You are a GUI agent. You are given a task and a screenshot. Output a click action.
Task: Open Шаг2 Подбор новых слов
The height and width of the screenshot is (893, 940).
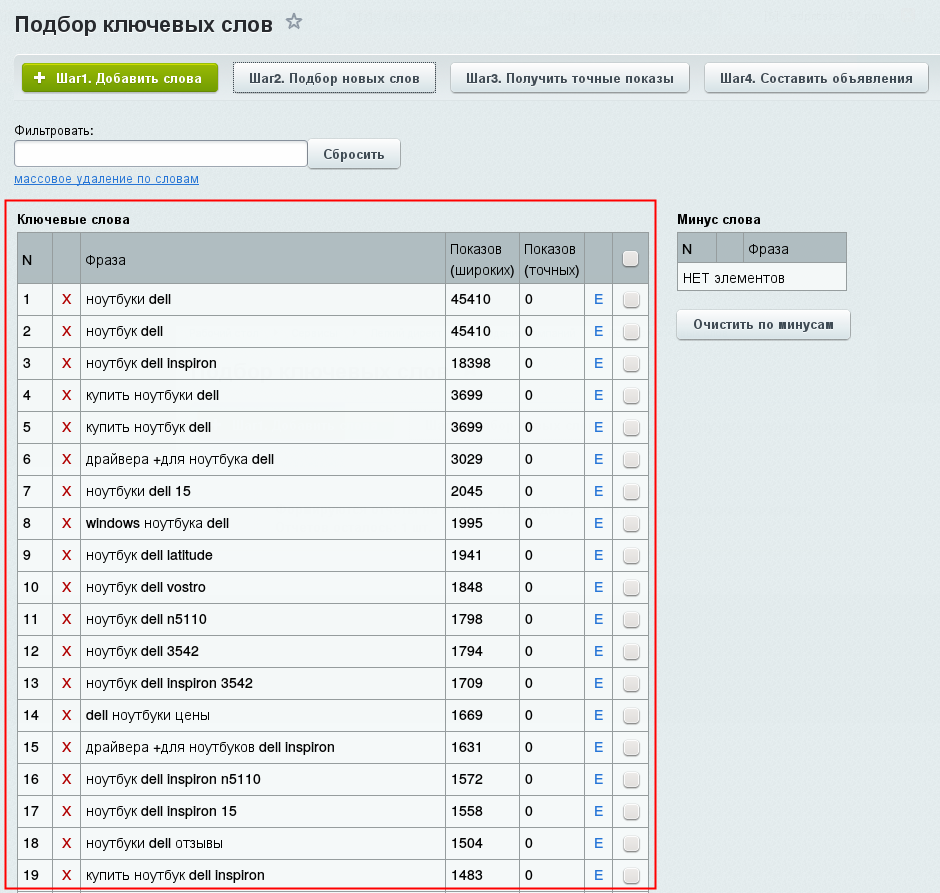(334, 78)
